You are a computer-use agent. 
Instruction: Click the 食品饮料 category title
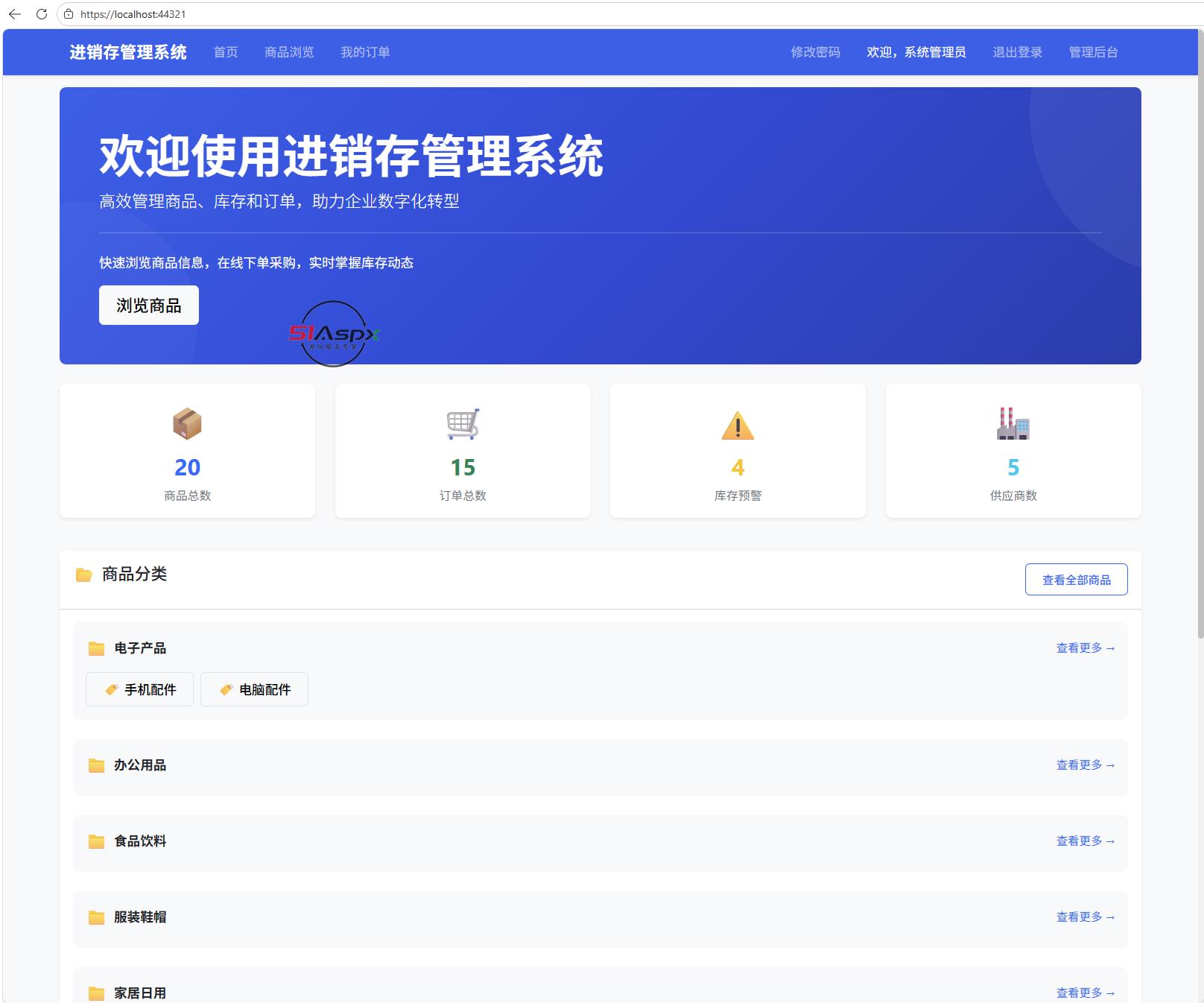140,841
